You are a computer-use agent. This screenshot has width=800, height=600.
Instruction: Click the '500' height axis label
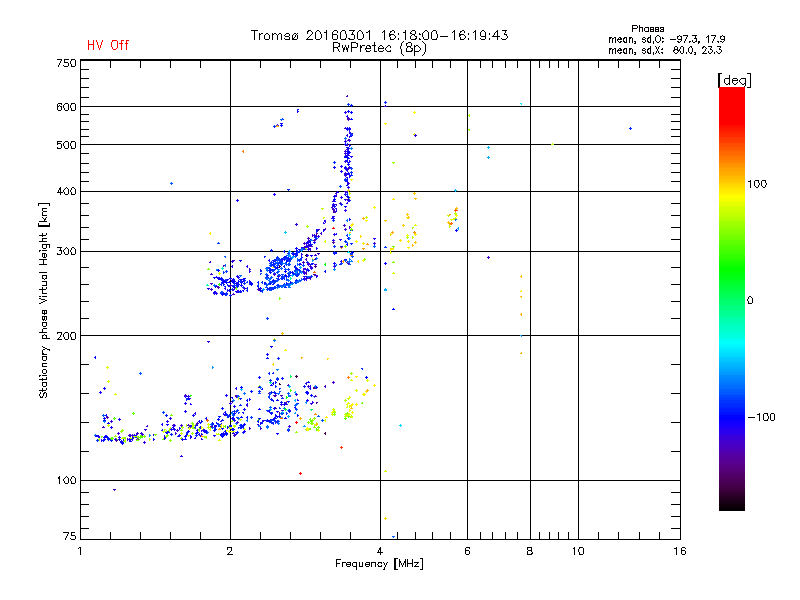pyautogui.click(x=66, y=145)
